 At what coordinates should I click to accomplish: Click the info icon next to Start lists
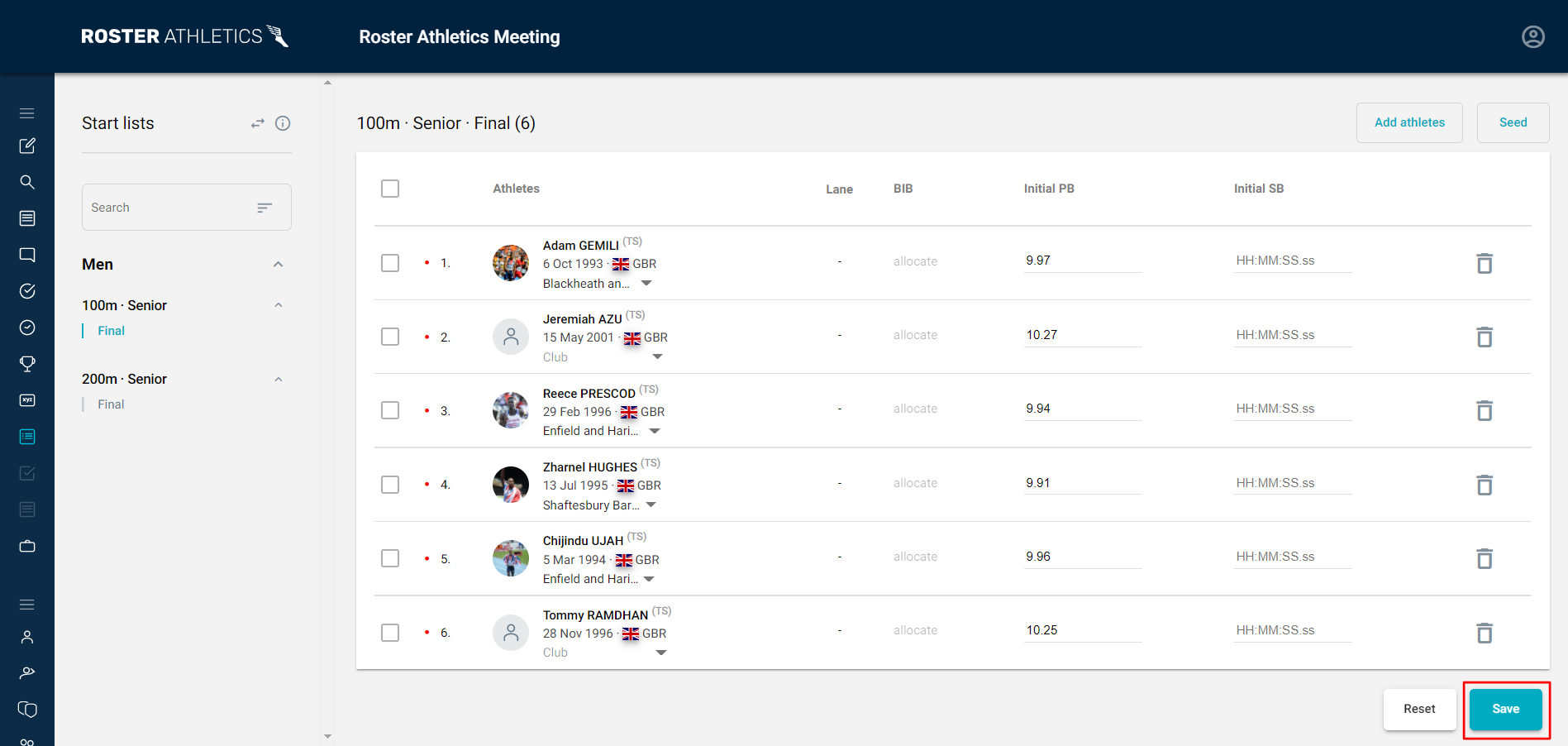tap(283, 123)
